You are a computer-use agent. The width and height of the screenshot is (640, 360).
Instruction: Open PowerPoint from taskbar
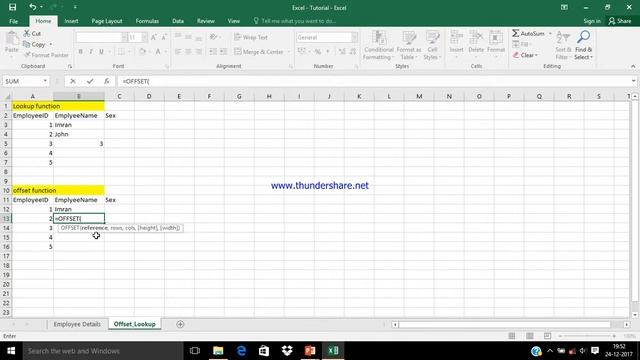click(x=310, y=351)
